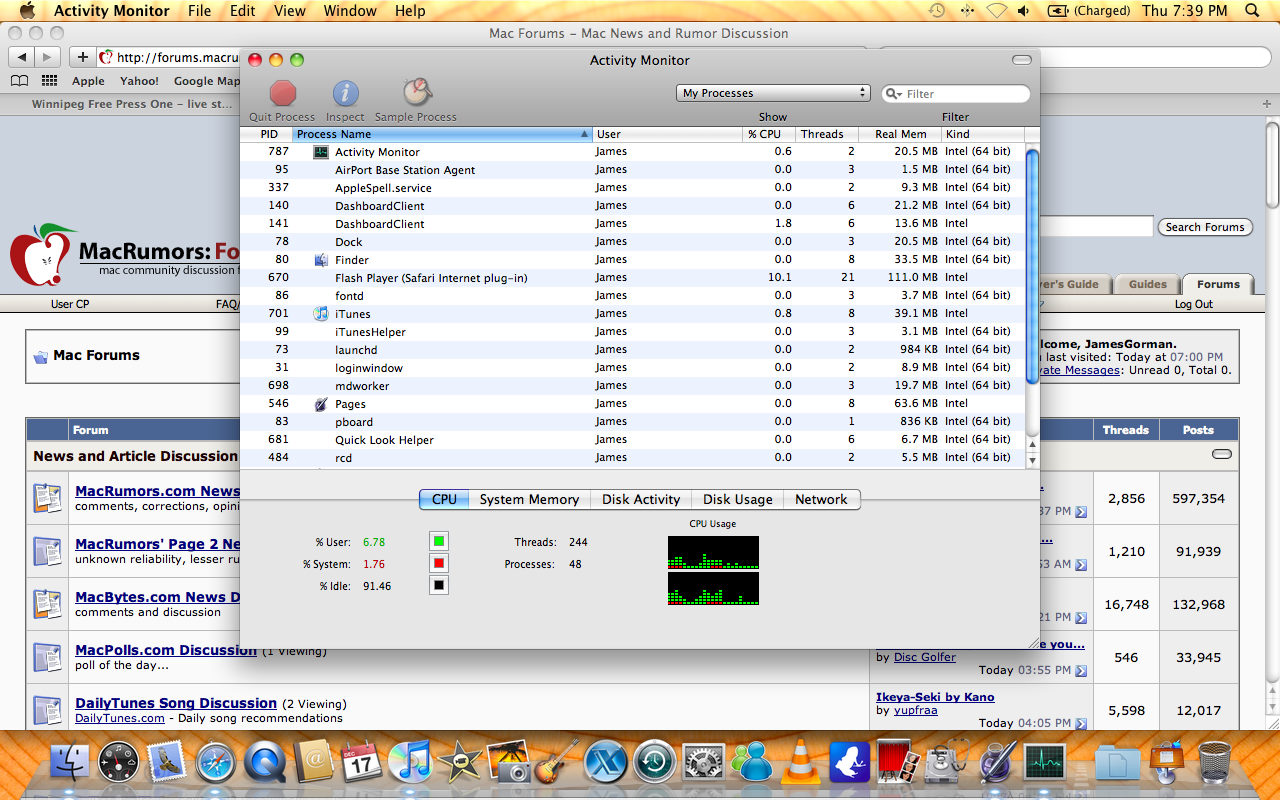The height and width of the screenshot is (800, 1280).
Task: Sort by the % CPU column header
Action: [x=768, y=134]
